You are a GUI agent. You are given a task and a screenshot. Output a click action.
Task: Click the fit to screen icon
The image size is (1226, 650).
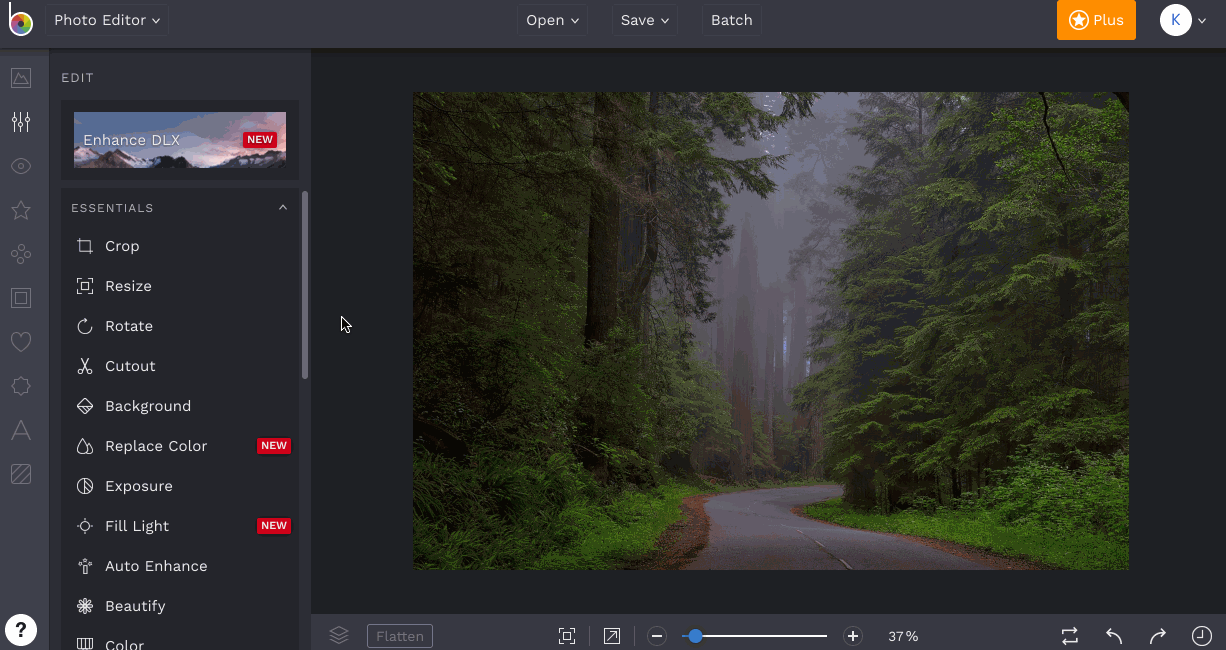[x=567, y=636]
